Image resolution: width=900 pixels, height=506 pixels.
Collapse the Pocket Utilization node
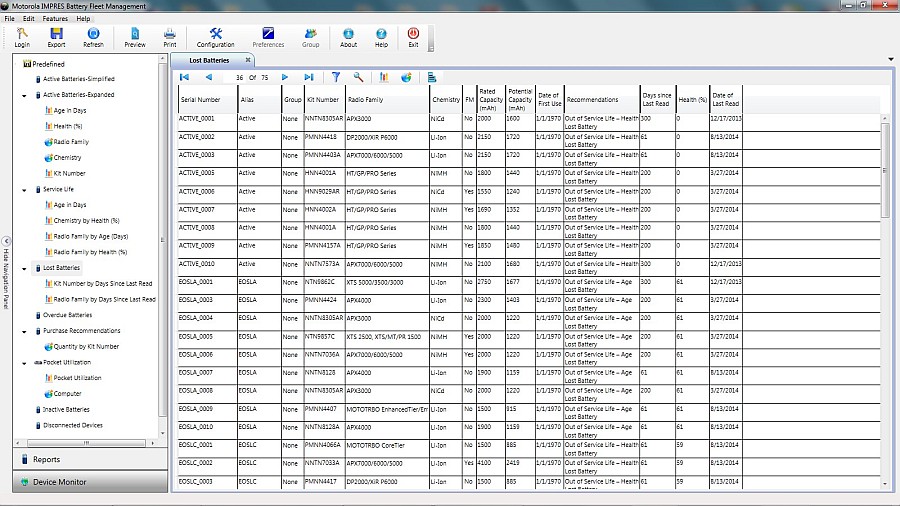[24, 363]
